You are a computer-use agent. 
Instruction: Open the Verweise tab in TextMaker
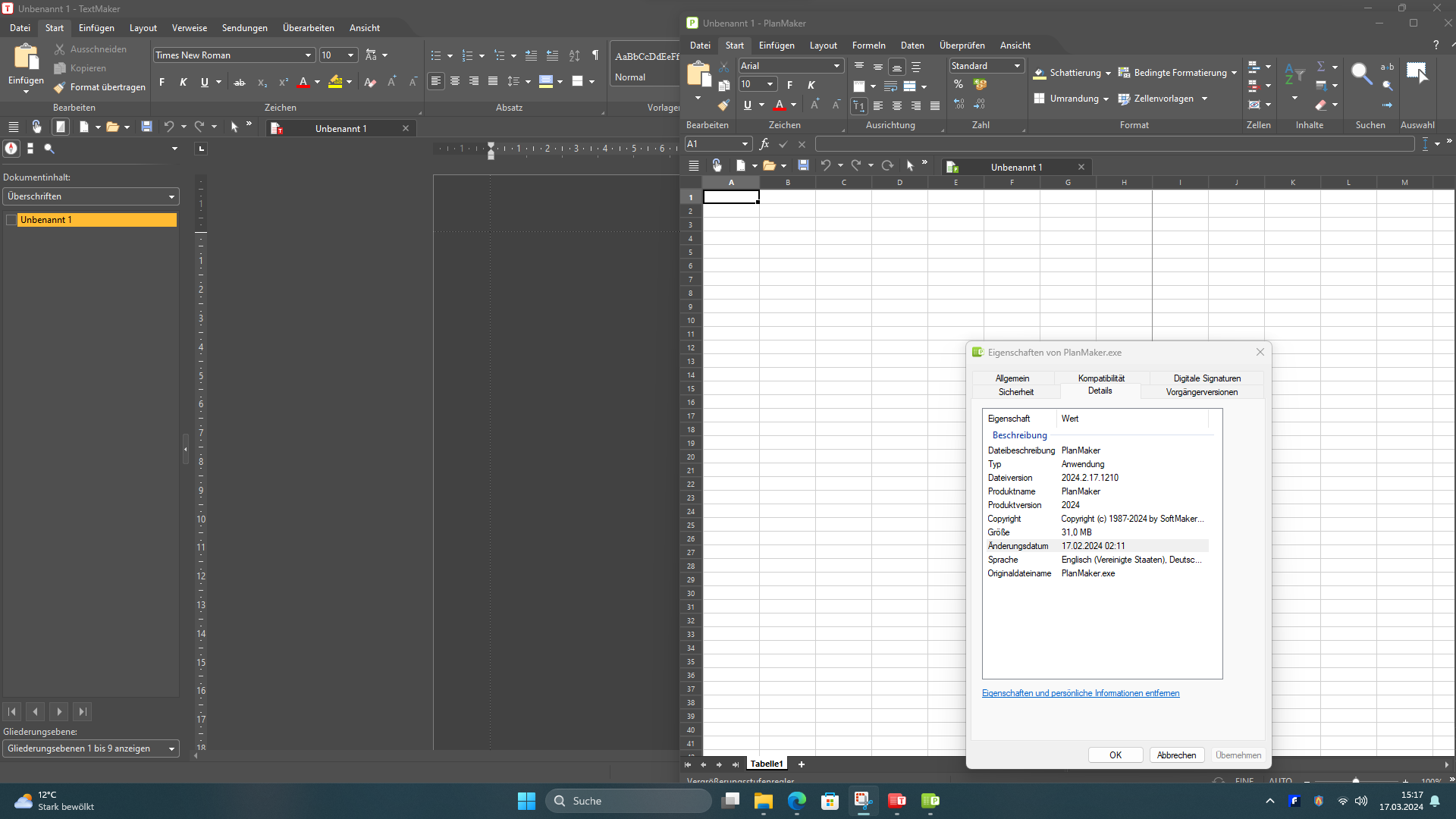[x=189, y=28]
